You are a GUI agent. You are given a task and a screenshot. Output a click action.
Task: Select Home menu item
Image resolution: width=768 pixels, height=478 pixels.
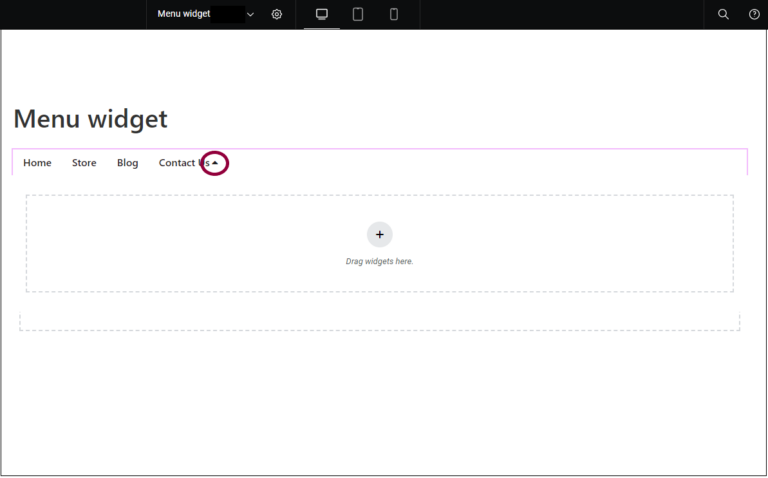coord(37,163)
